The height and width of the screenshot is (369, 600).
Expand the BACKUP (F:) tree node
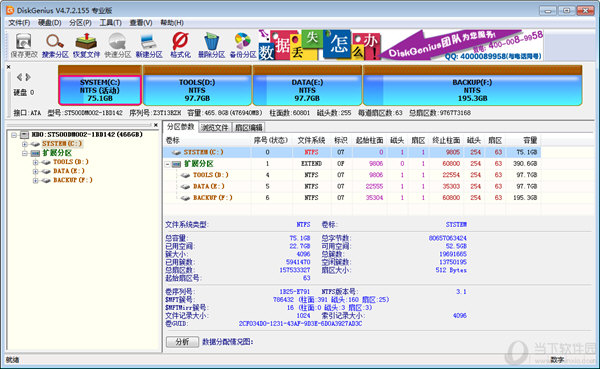point(36,180)
